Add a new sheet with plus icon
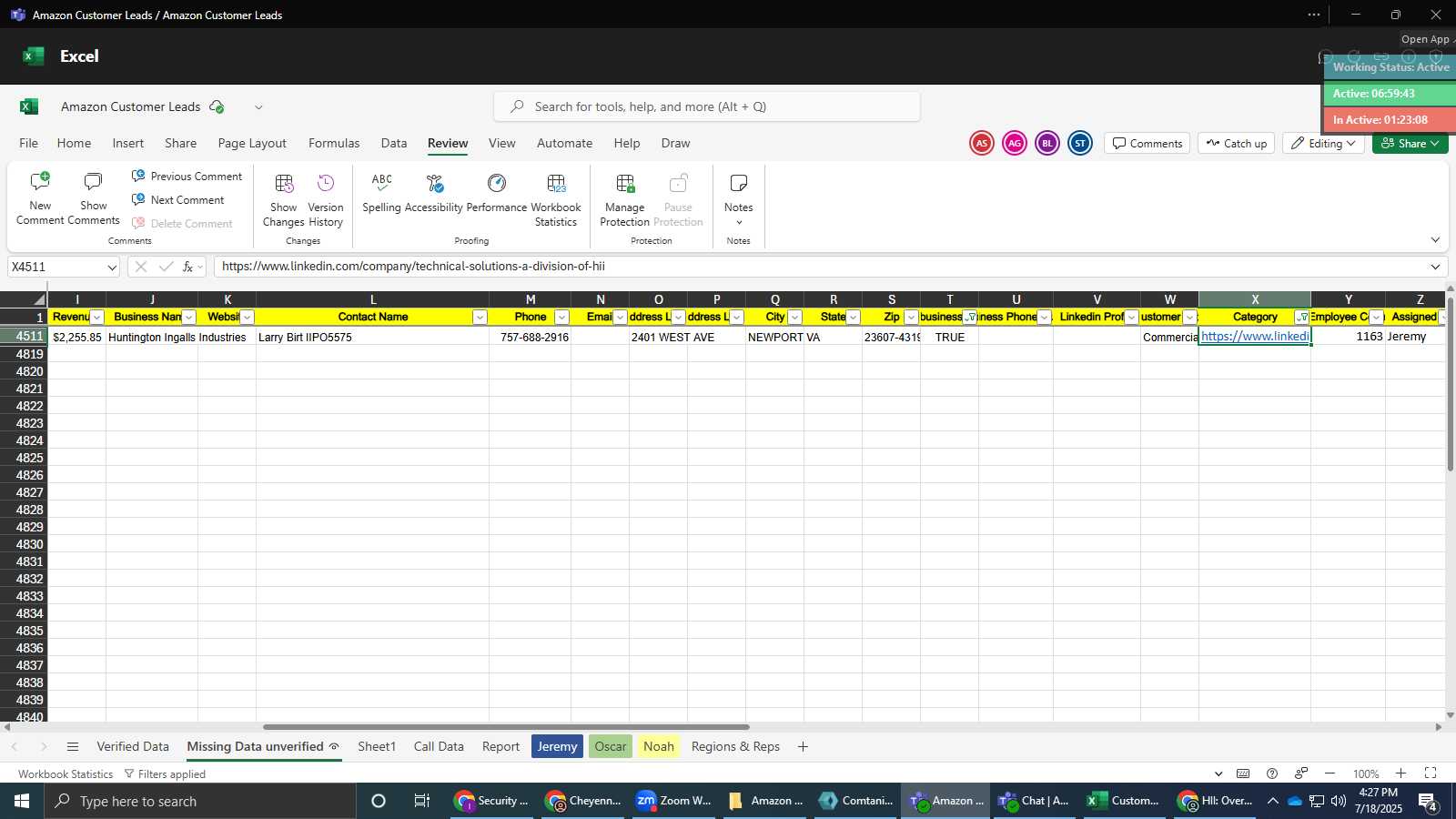The image size is (1456, 819). pos(803,746)
